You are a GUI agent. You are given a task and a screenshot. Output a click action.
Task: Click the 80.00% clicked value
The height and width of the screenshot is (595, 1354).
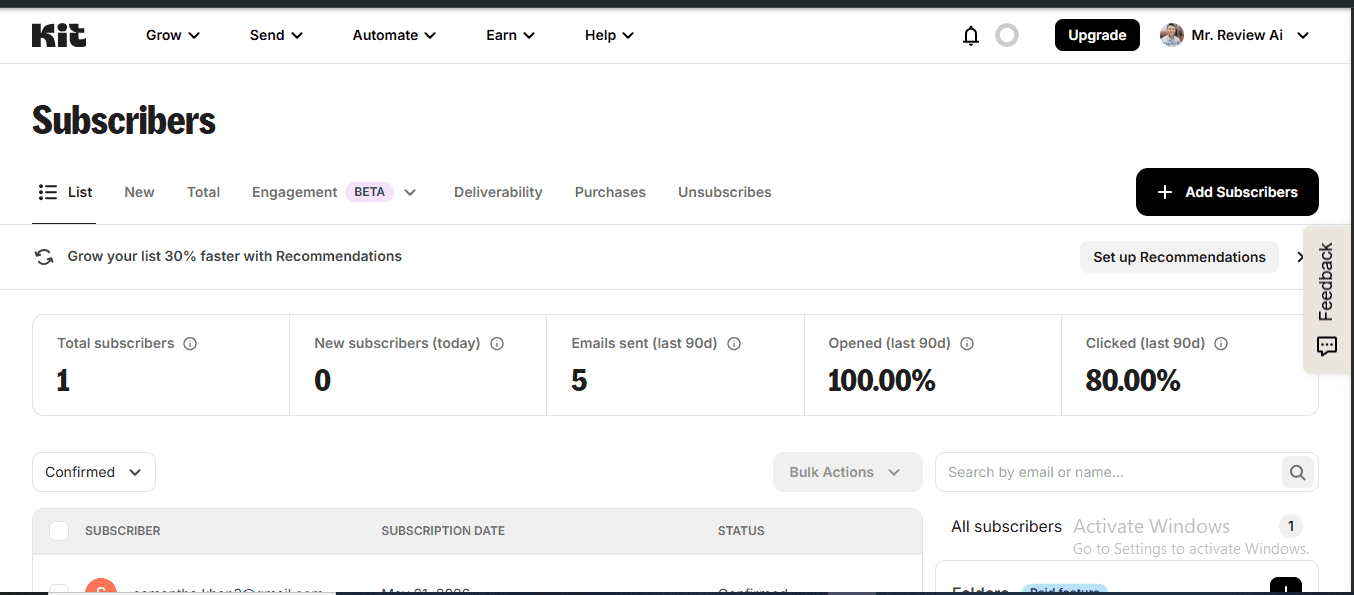(x=1133, y=380)
